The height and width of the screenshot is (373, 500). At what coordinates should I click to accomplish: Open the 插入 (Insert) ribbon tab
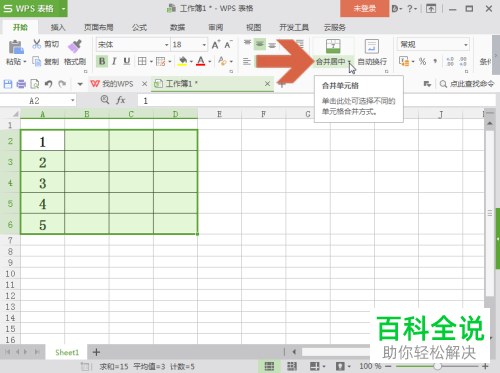click(x=58, y=27)
